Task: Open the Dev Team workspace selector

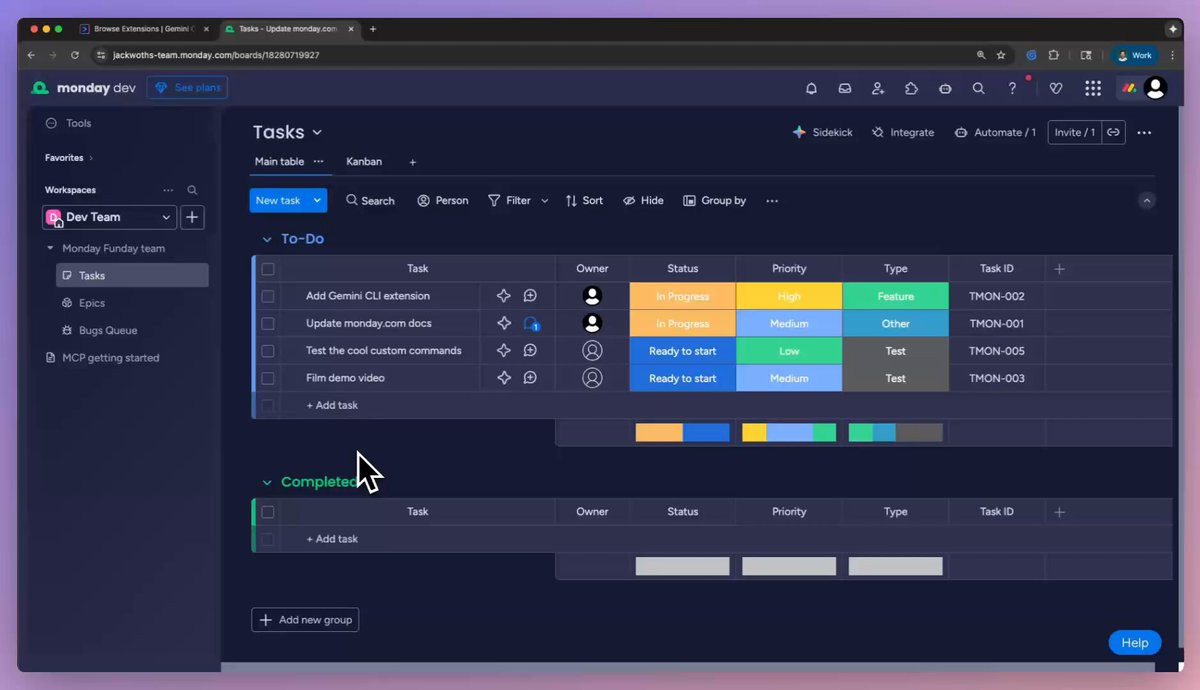Action: [x=109, y=217]
